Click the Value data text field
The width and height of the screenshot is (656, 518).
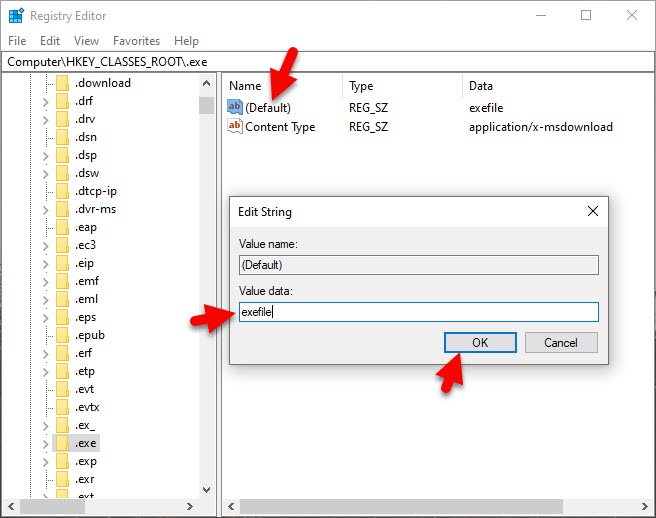point(418,312)
